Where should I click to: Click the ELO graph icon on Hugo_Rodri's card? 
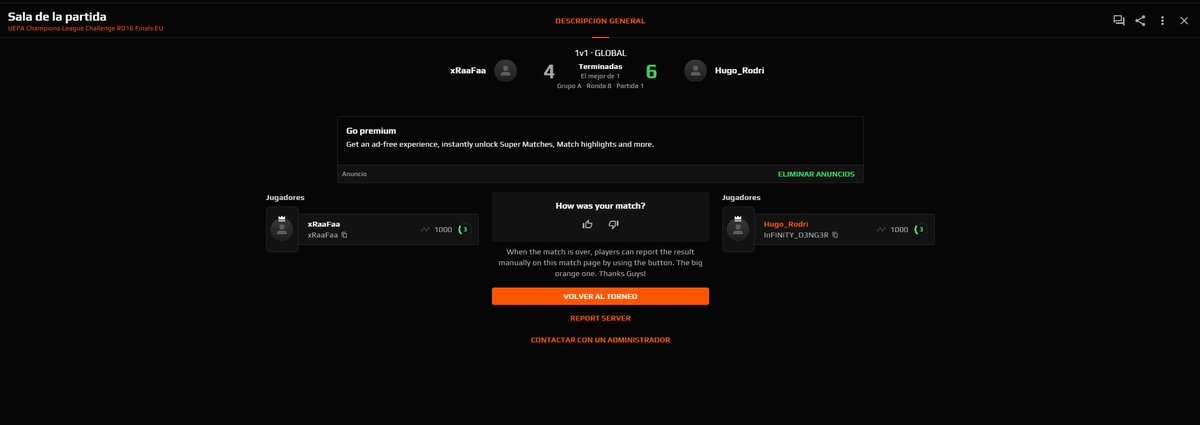tap(881, 230)
